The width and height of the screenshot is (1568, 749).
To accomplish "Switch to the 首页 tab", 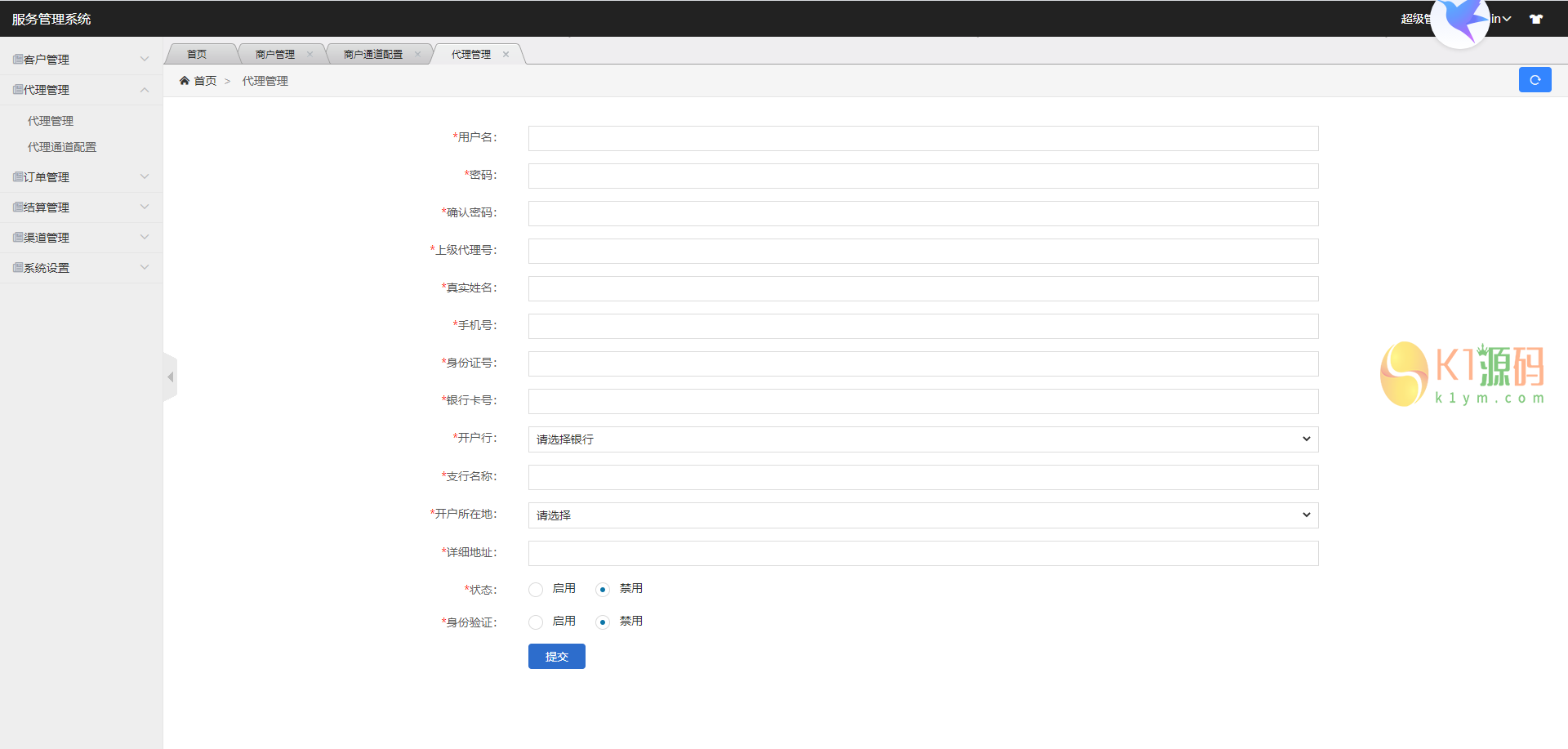I will 197,55.
